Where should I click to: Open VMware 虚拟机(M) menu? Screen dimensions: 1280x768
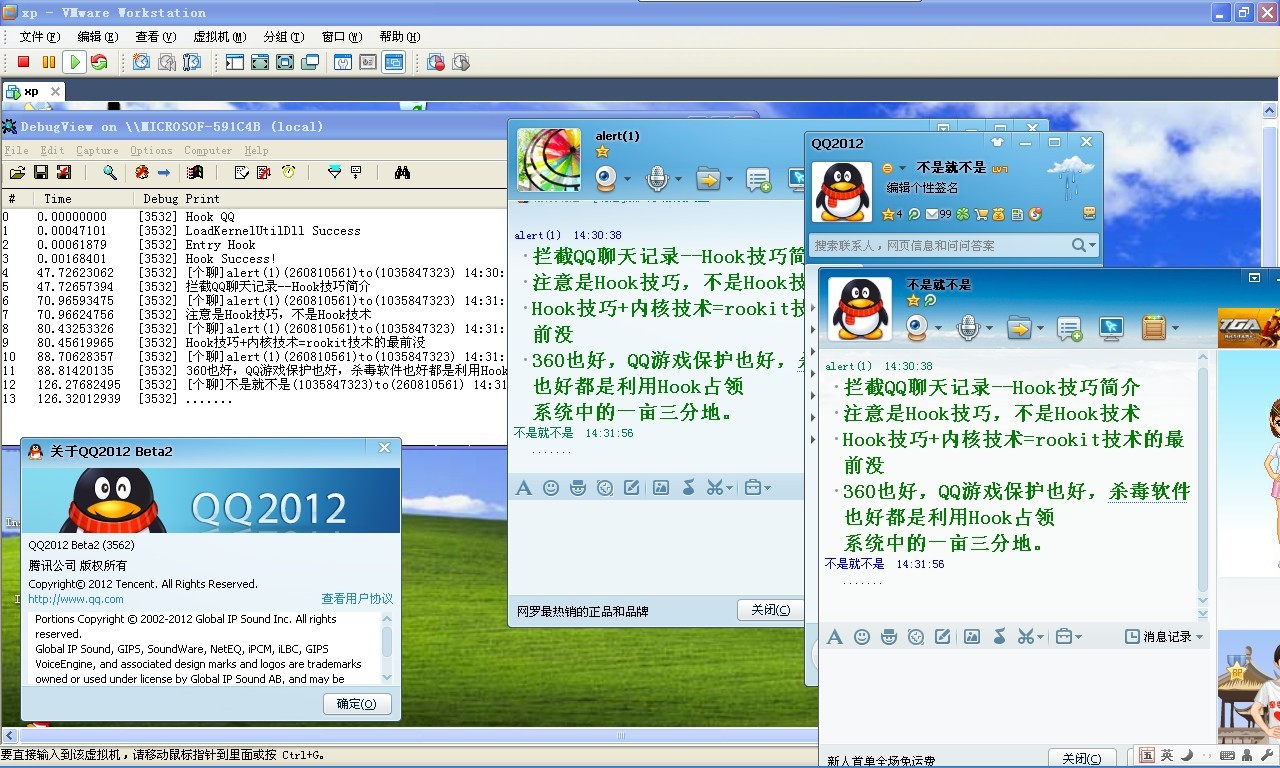[x=220, y=37]
